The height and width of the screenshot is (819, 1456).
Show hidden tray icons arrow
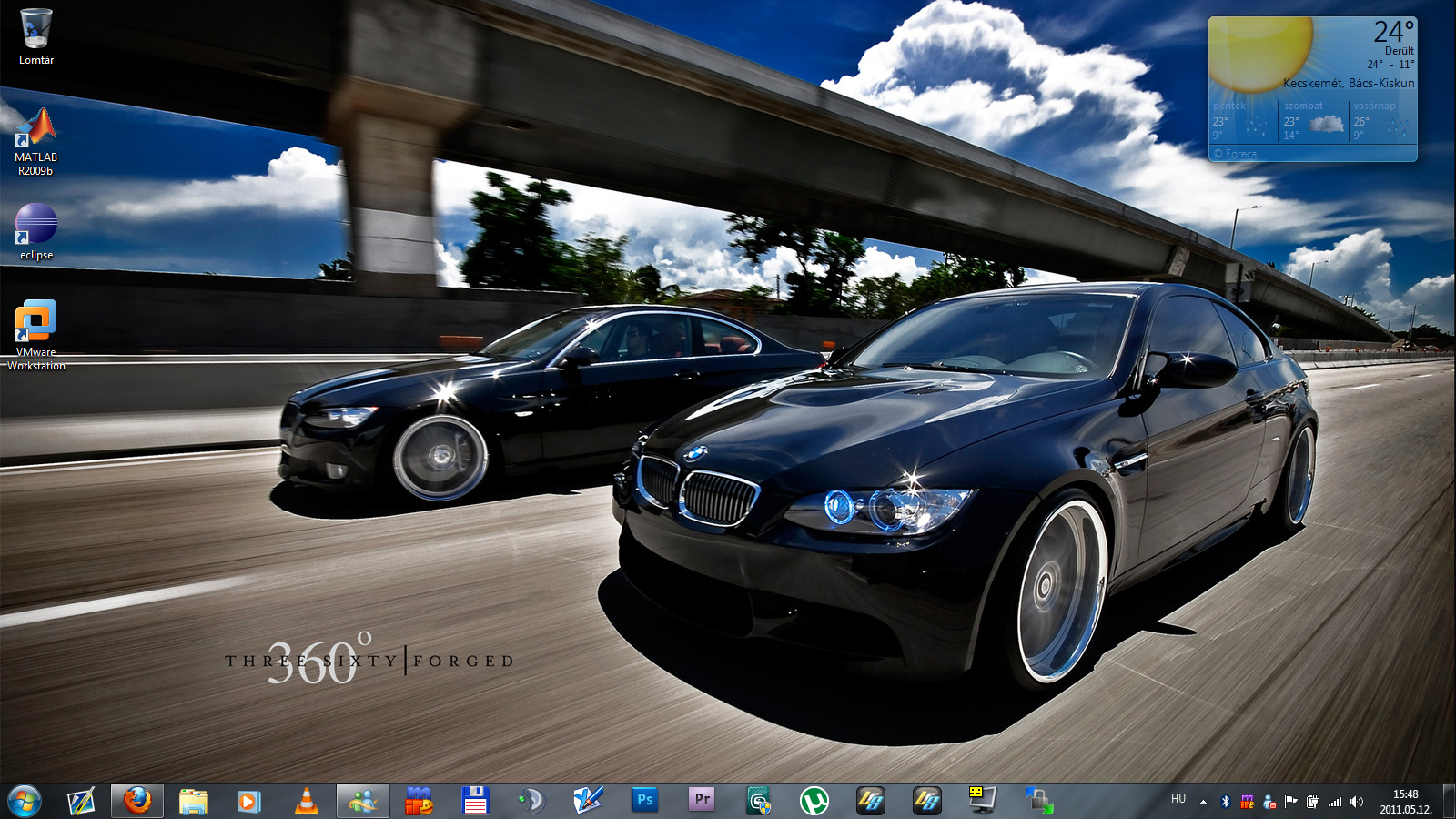pyautogui.click(x=1203, y=802)
